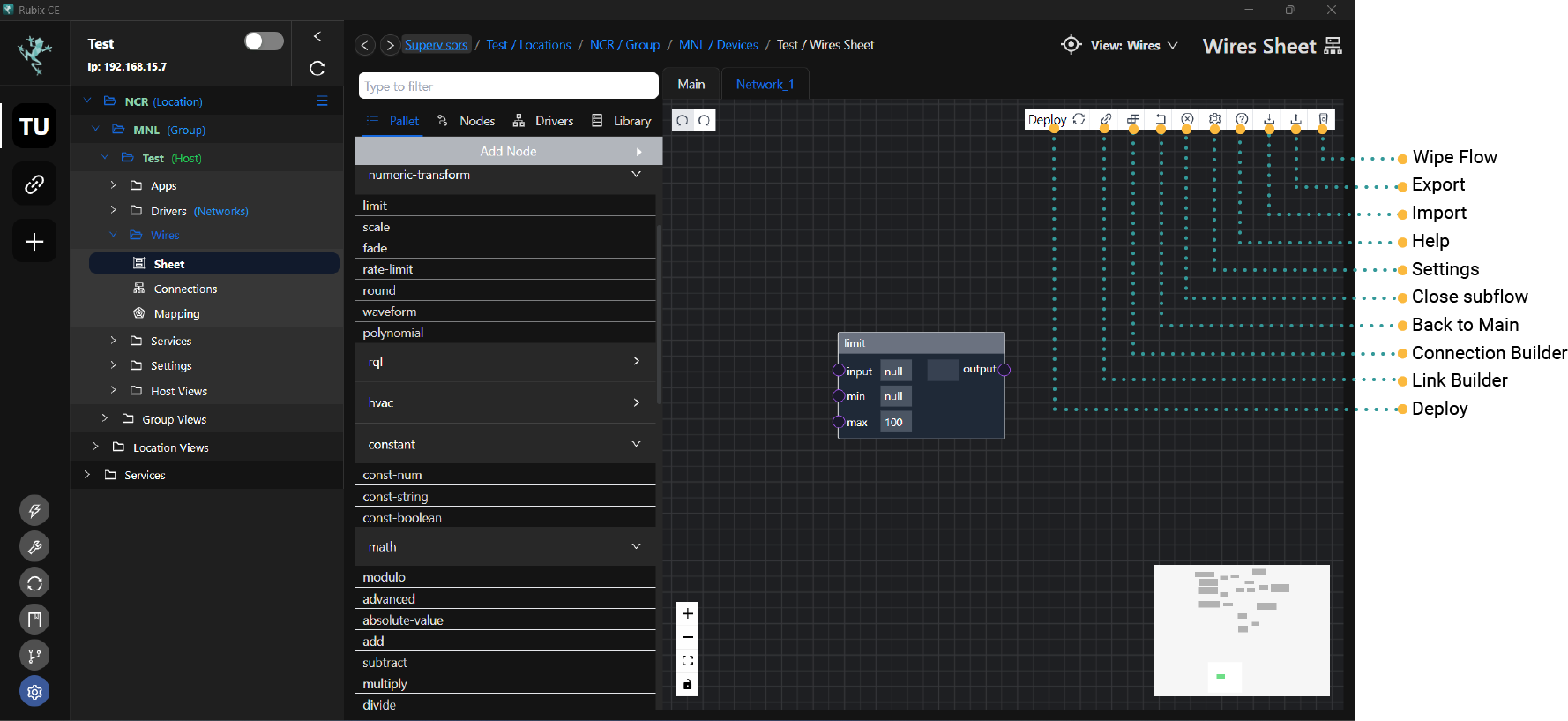Image resolution: width=1568 pixels, height=721 pixels.
Task: Open the Help question mark icon
Action: [1242, 119]
